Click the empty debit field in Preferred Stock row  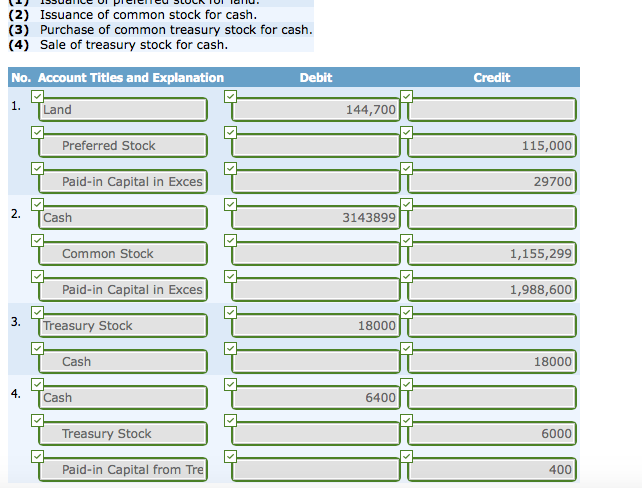316,145
